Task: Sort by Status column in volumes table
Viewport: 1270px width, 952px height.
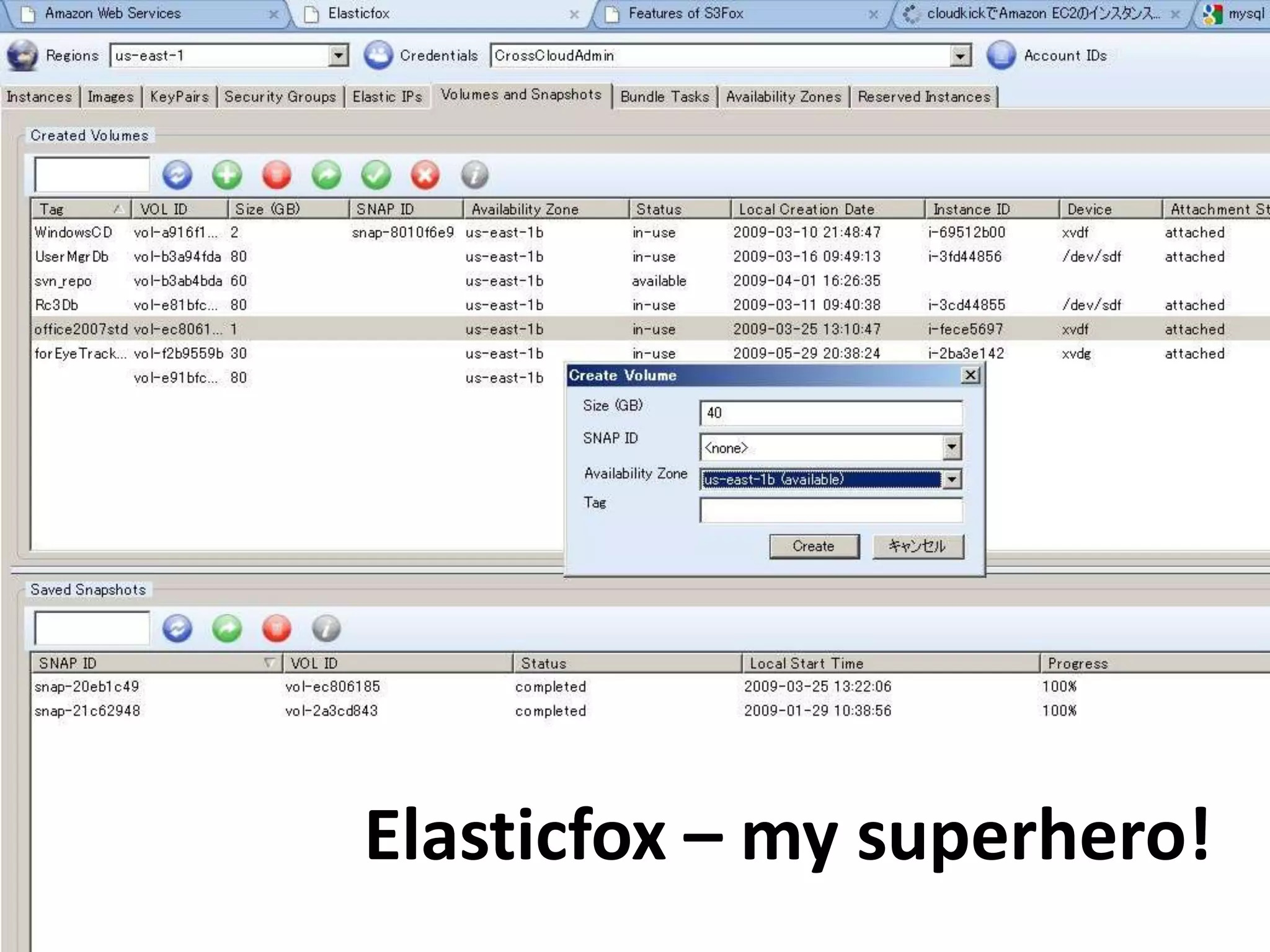Action: pos(680,209)
